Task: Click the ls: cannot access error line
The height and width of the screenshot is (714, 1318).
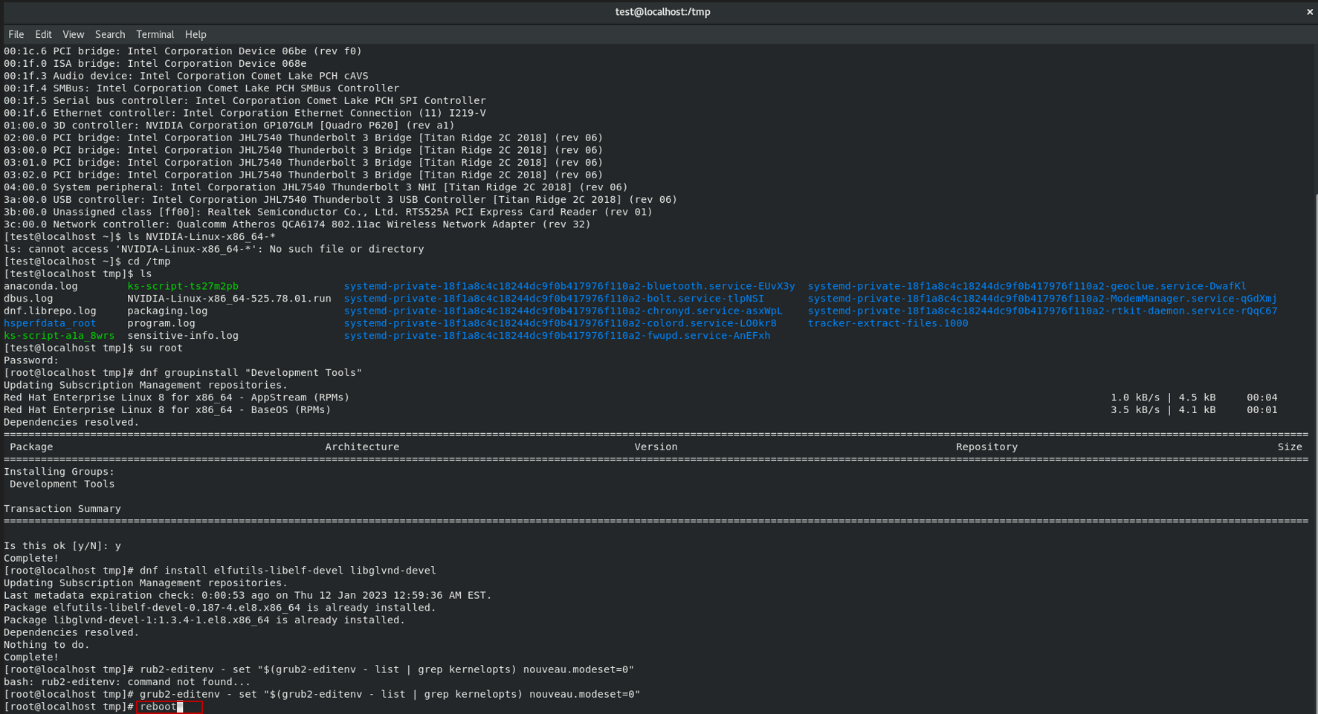Action: click(214, 249)
